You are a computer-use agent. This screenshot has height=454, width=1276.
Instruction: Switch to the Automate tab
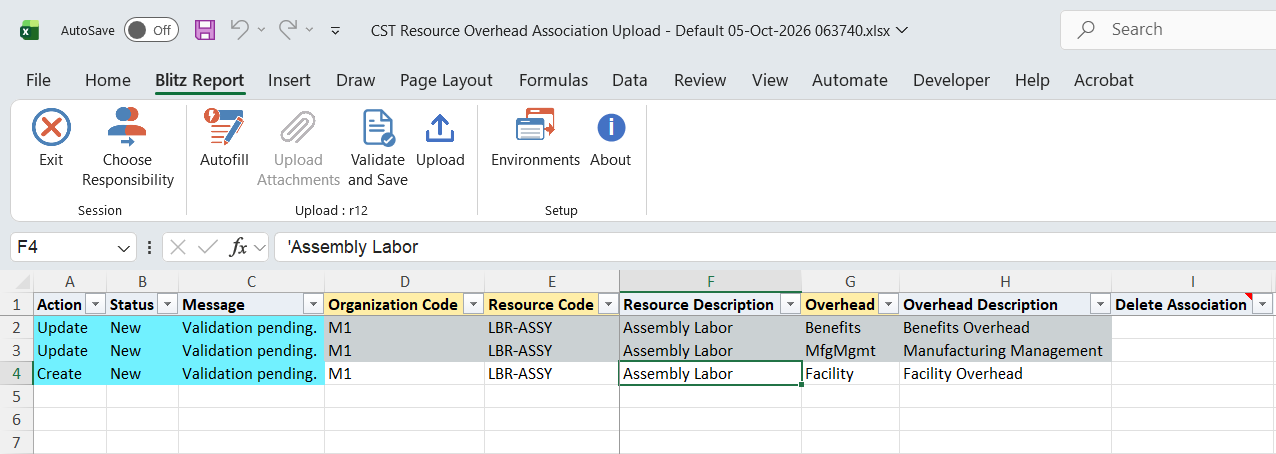[x=850, y=80]
